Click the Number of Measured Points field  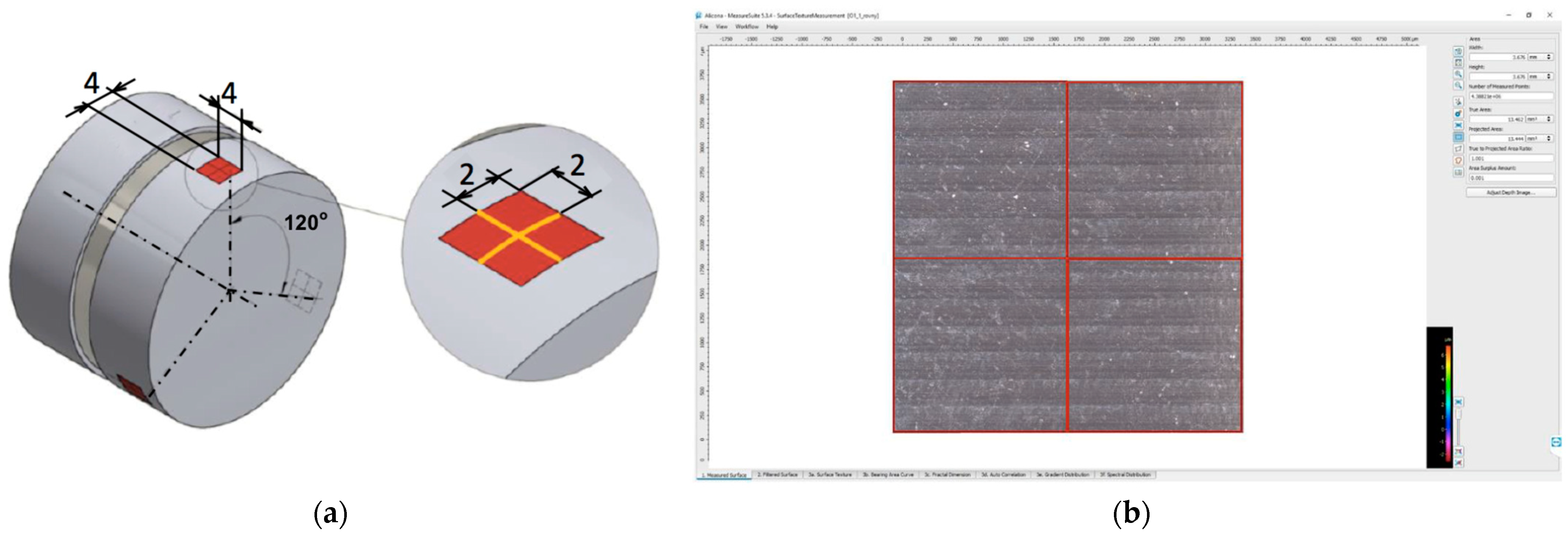(1511, 96)
